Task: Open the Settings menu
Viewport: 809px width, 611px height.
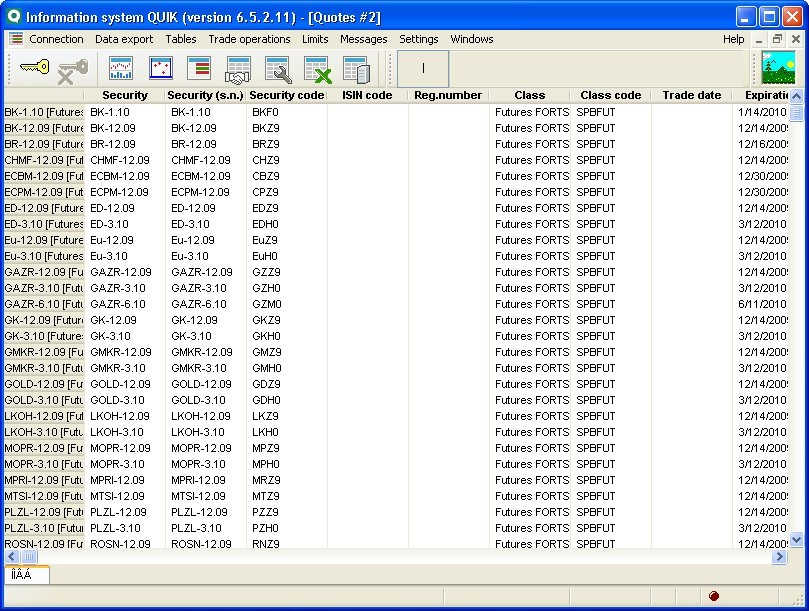Action: 418,39
